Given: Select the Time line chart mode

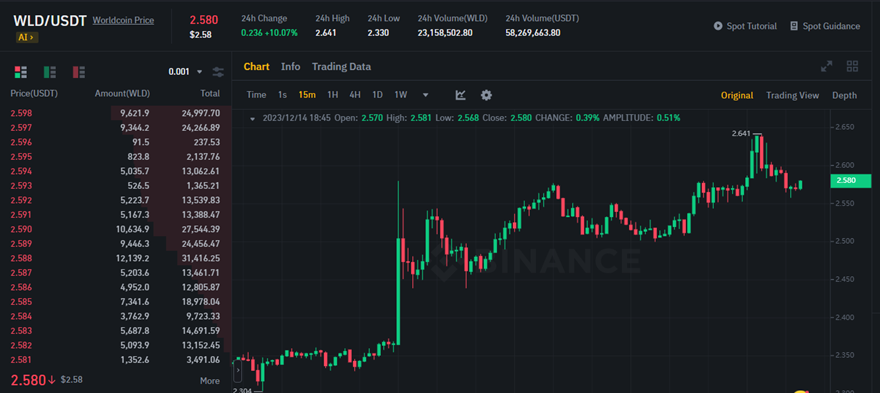Looking at the screenshot, I should pos(256,95).
